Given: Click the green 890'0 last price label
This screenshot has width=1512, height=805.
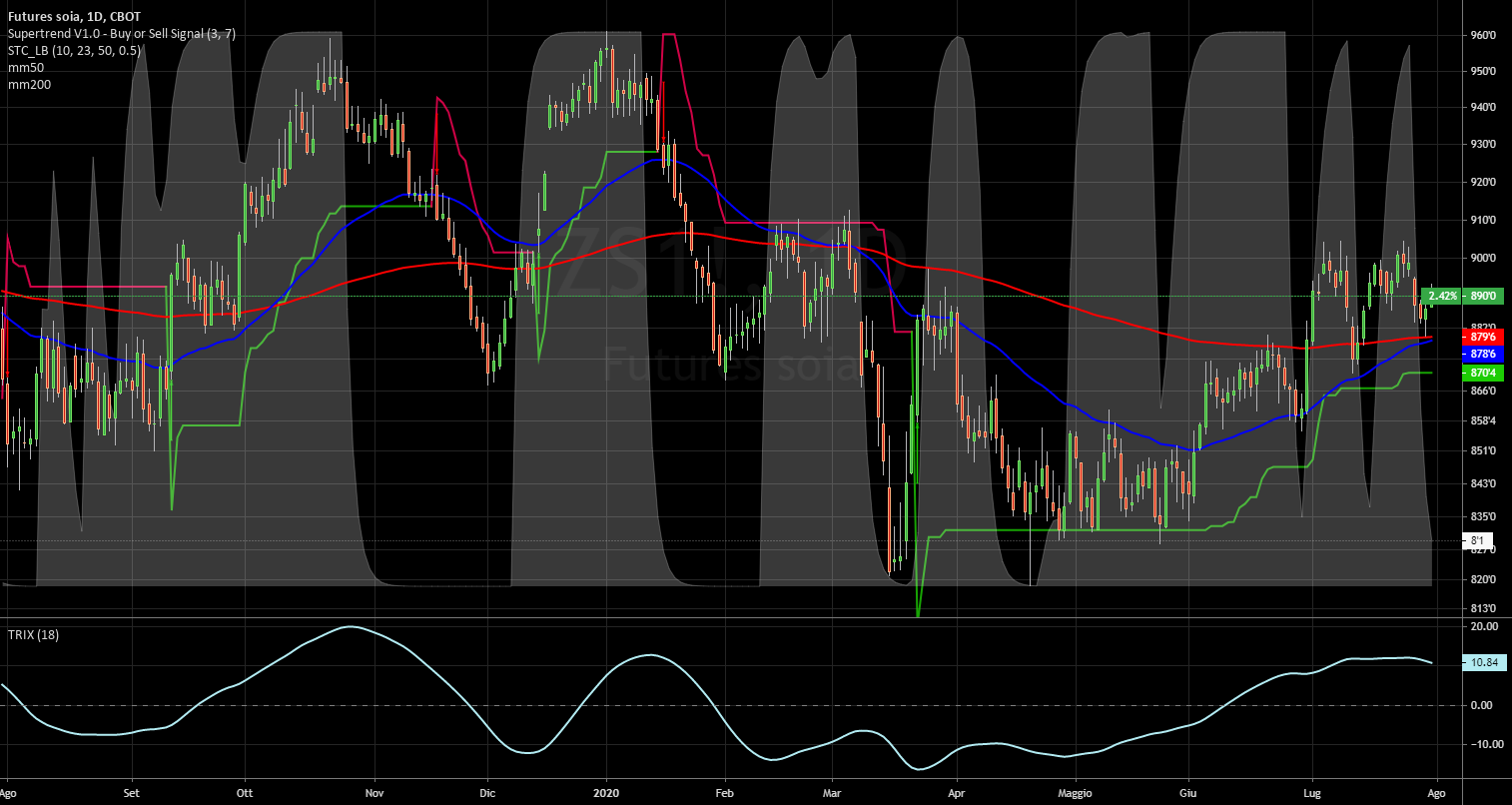Looking at the screenshot, I should click(x=1482, y=297).
